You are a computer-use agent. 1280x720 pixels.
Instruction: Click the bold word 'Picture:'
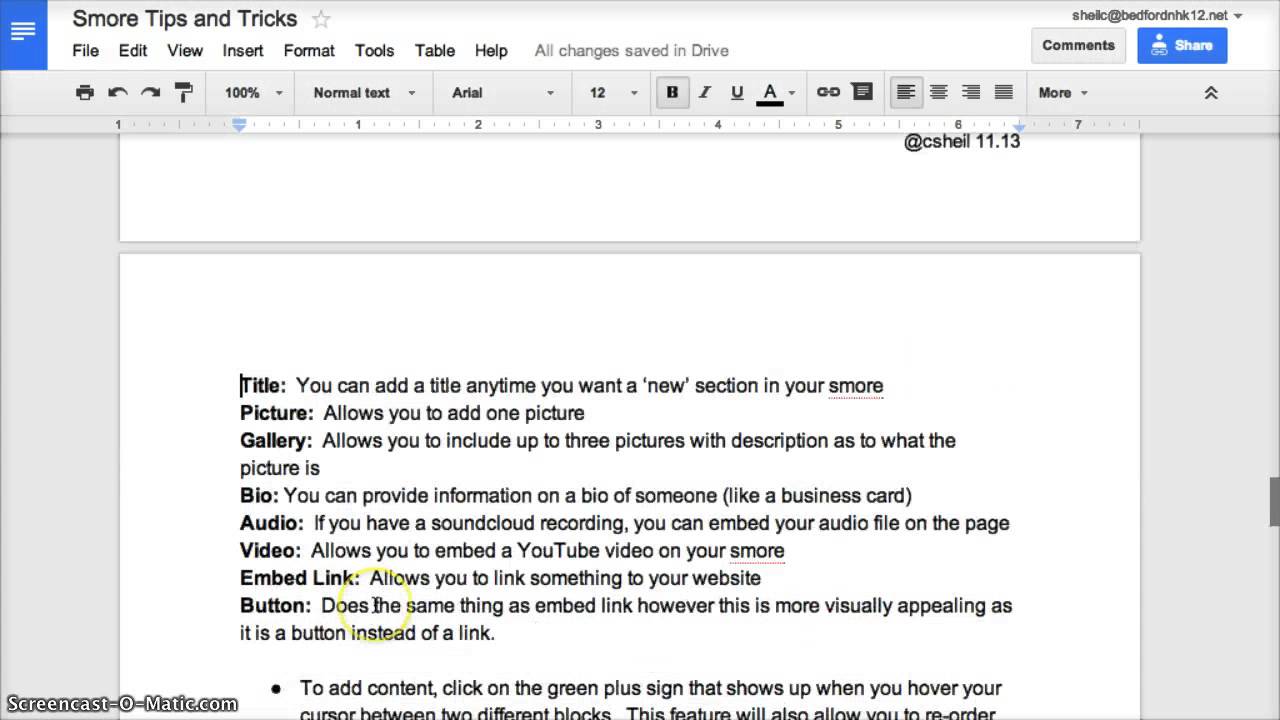pyautogui.click(x=277, y=413)
